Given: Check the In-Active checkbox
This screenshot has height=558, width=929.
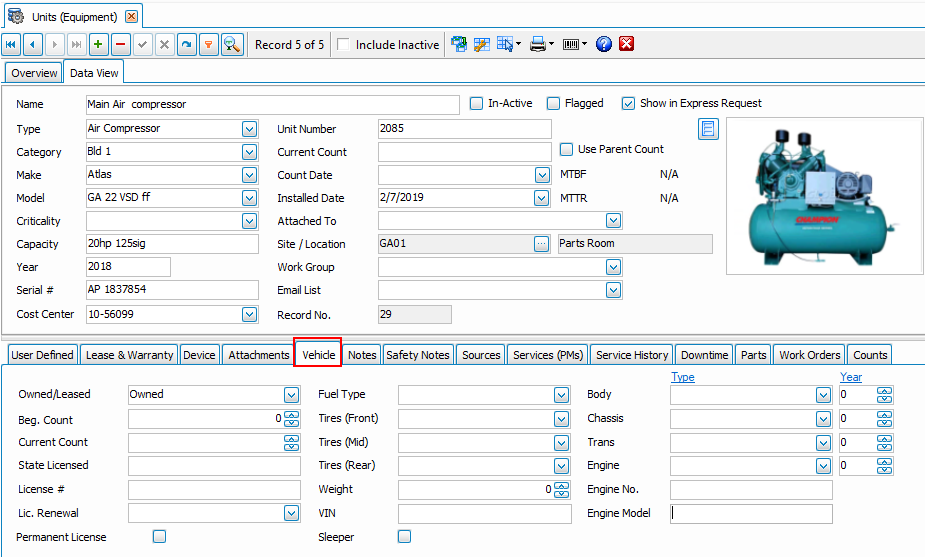Looking at the screenshot, I should point(476,103).
